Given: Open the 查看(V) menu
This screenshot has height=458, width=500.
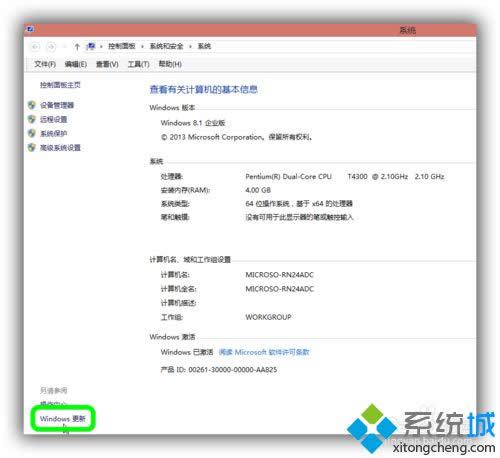Looking at the screenshot, I should (107, 64).
